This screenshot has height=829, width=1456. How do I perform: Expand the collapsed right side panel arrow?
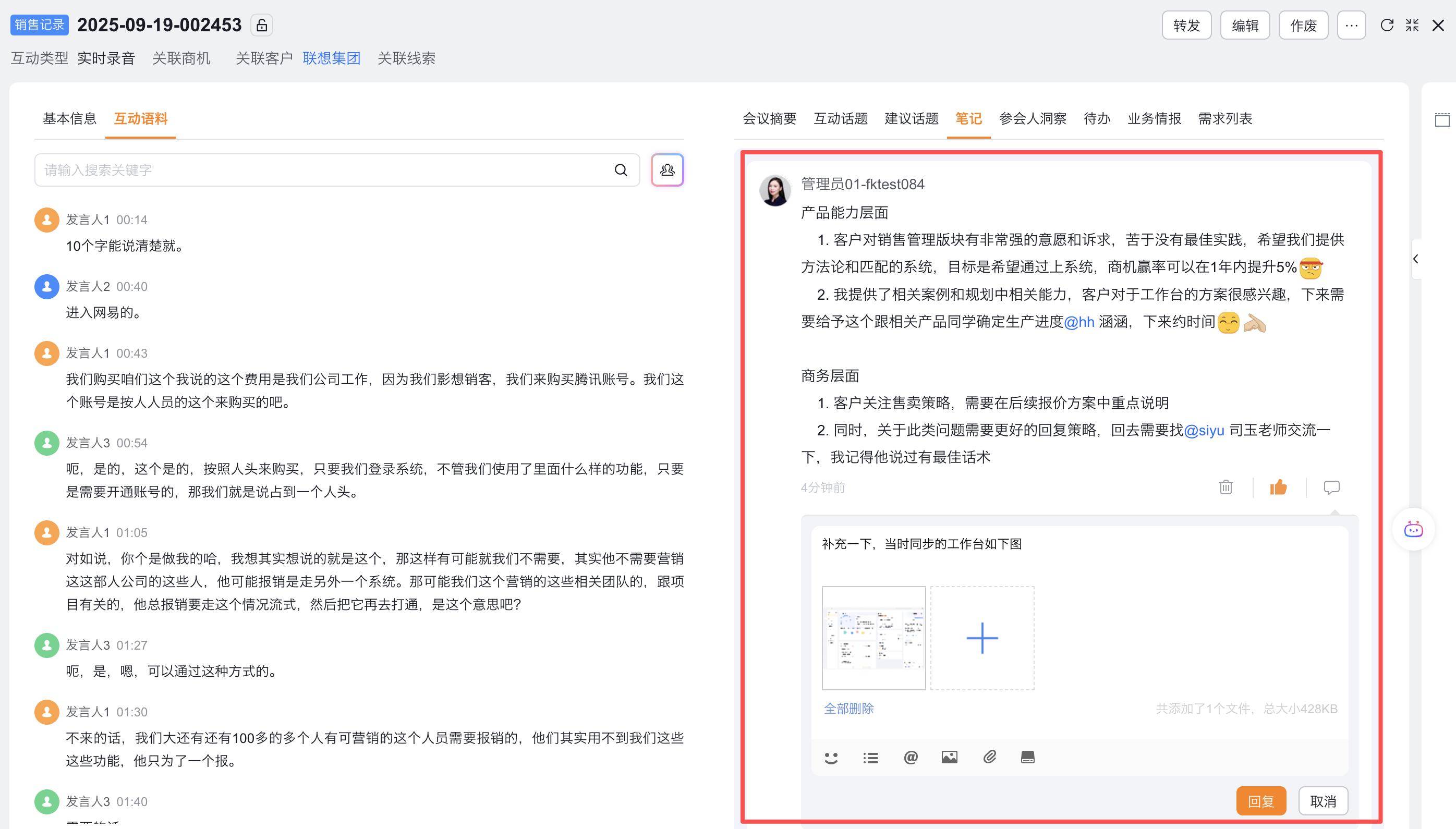(1415, 259)
